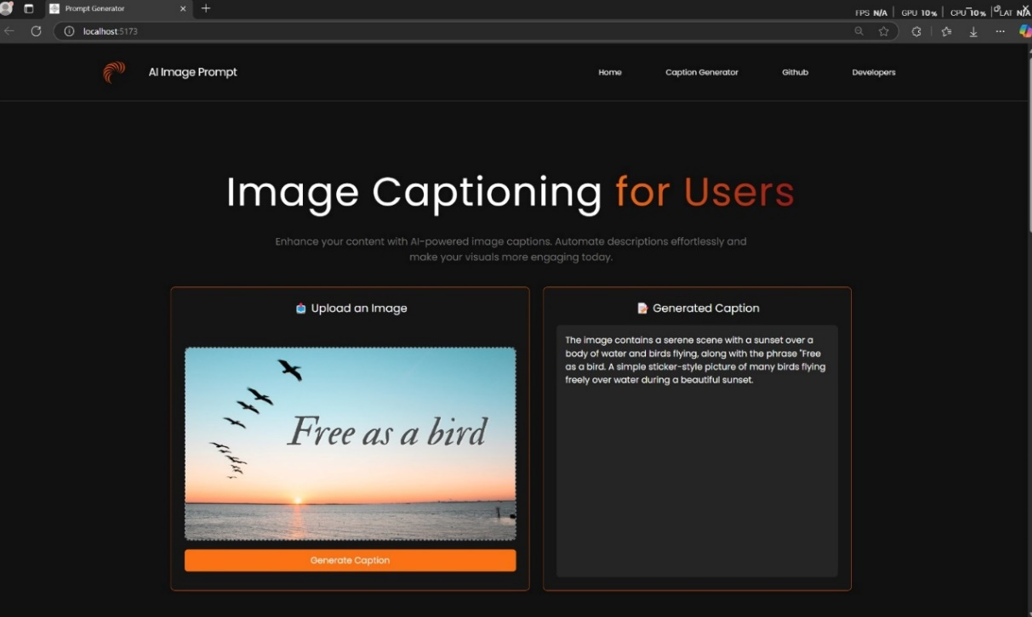This screenshot has width=1032, height=617.
Task: Open the browser extensions icon
Action: pos(916,31)
